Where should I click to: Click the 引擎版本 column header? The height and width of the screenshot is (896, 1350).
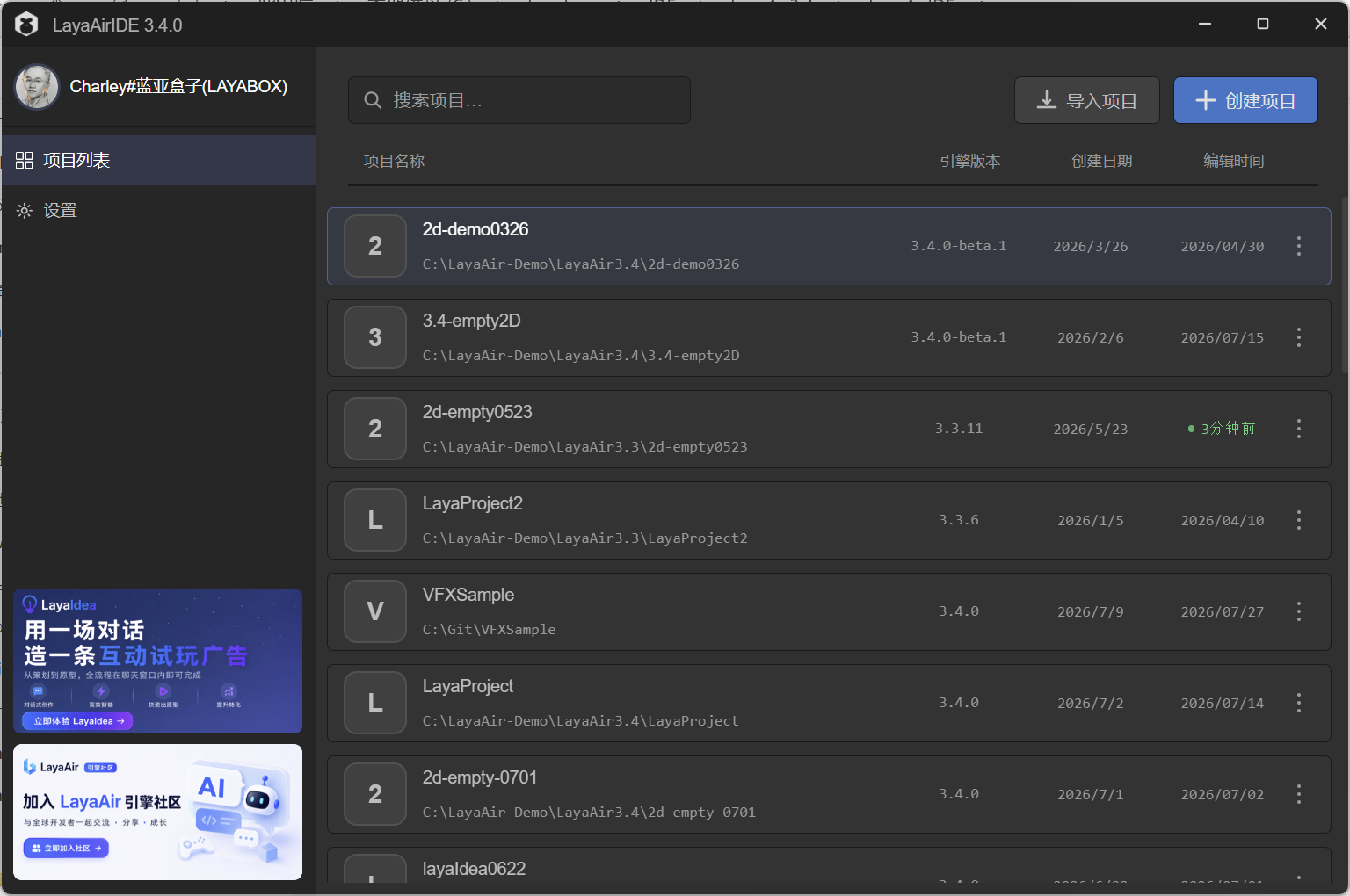(970, 161)
